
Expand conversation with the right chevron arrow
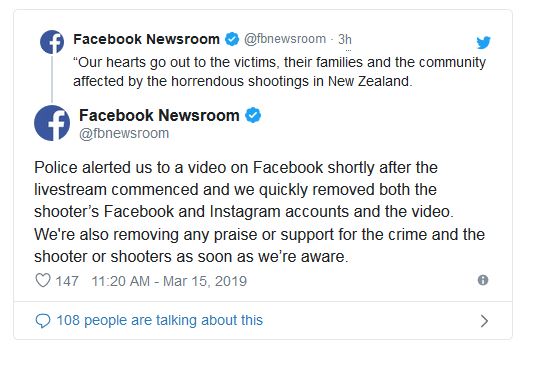click(484, 321)
